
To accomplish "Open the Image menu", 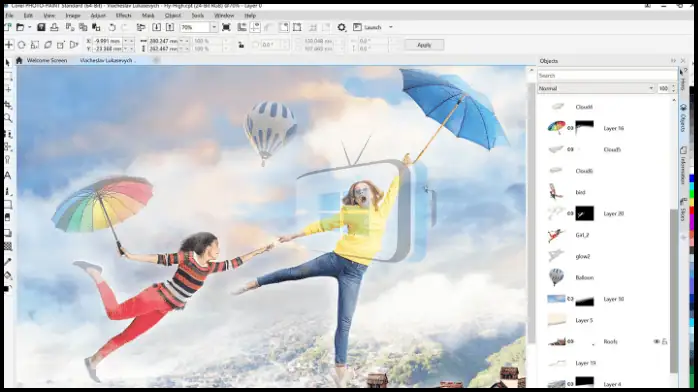I will [73, 16].
